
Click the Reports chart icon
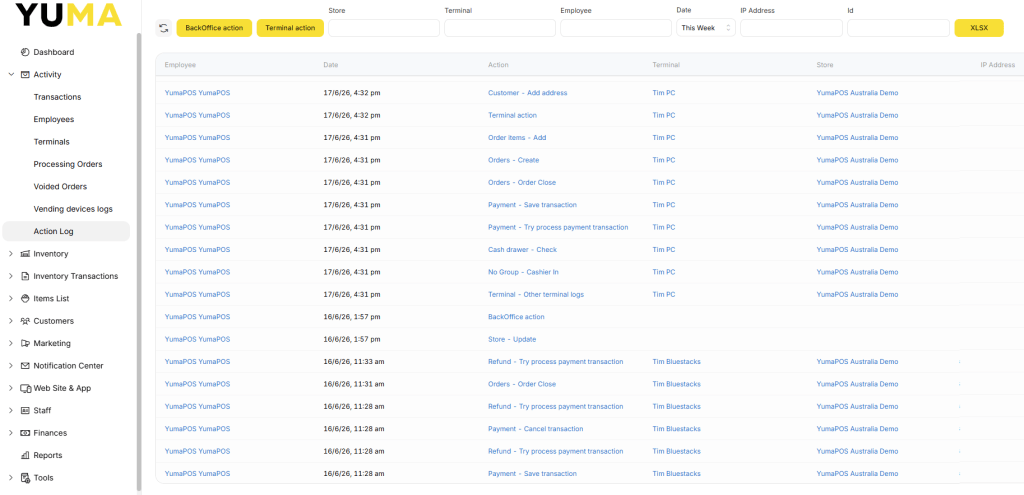pos(25,455)
